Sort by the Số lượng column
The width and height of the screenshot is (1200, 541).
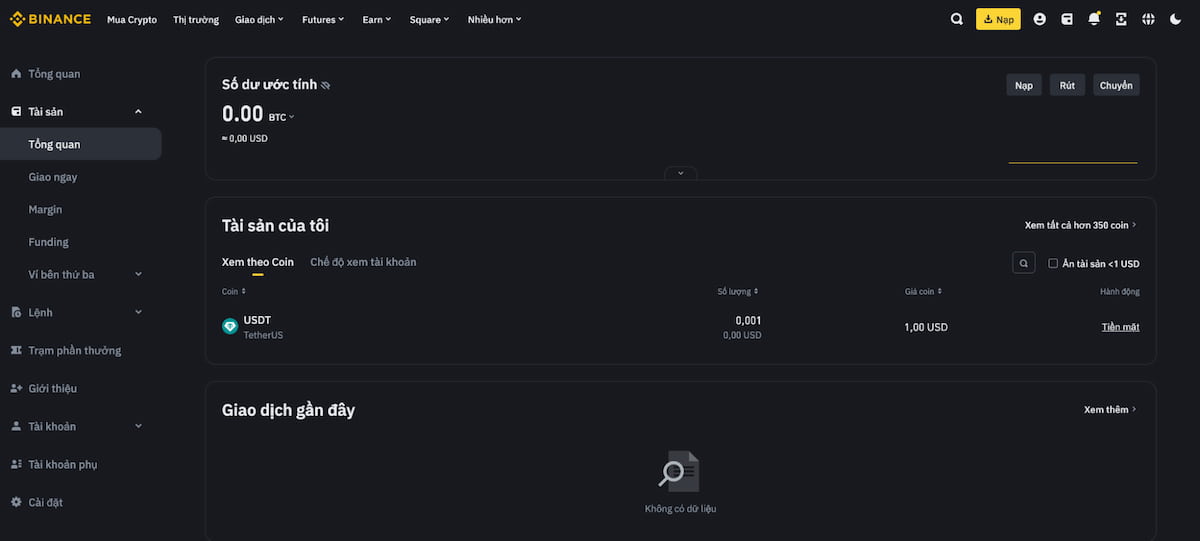pyautogui.click(x=738, y=291)
